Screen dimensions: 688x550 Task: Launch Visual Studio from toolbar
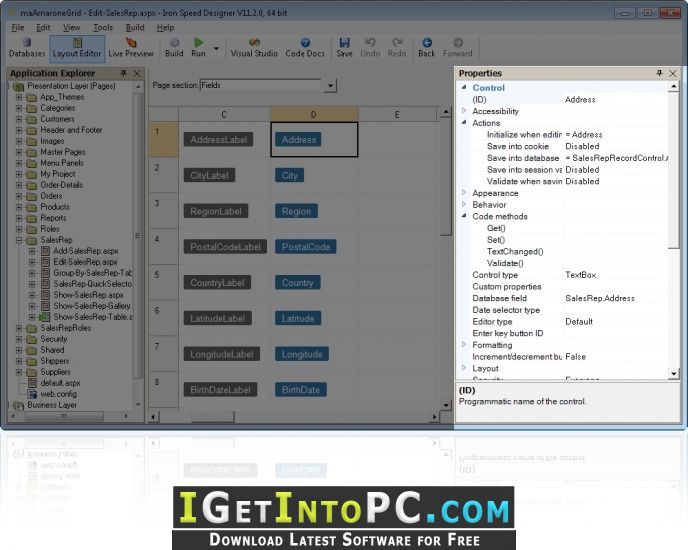tap(254, 47)
